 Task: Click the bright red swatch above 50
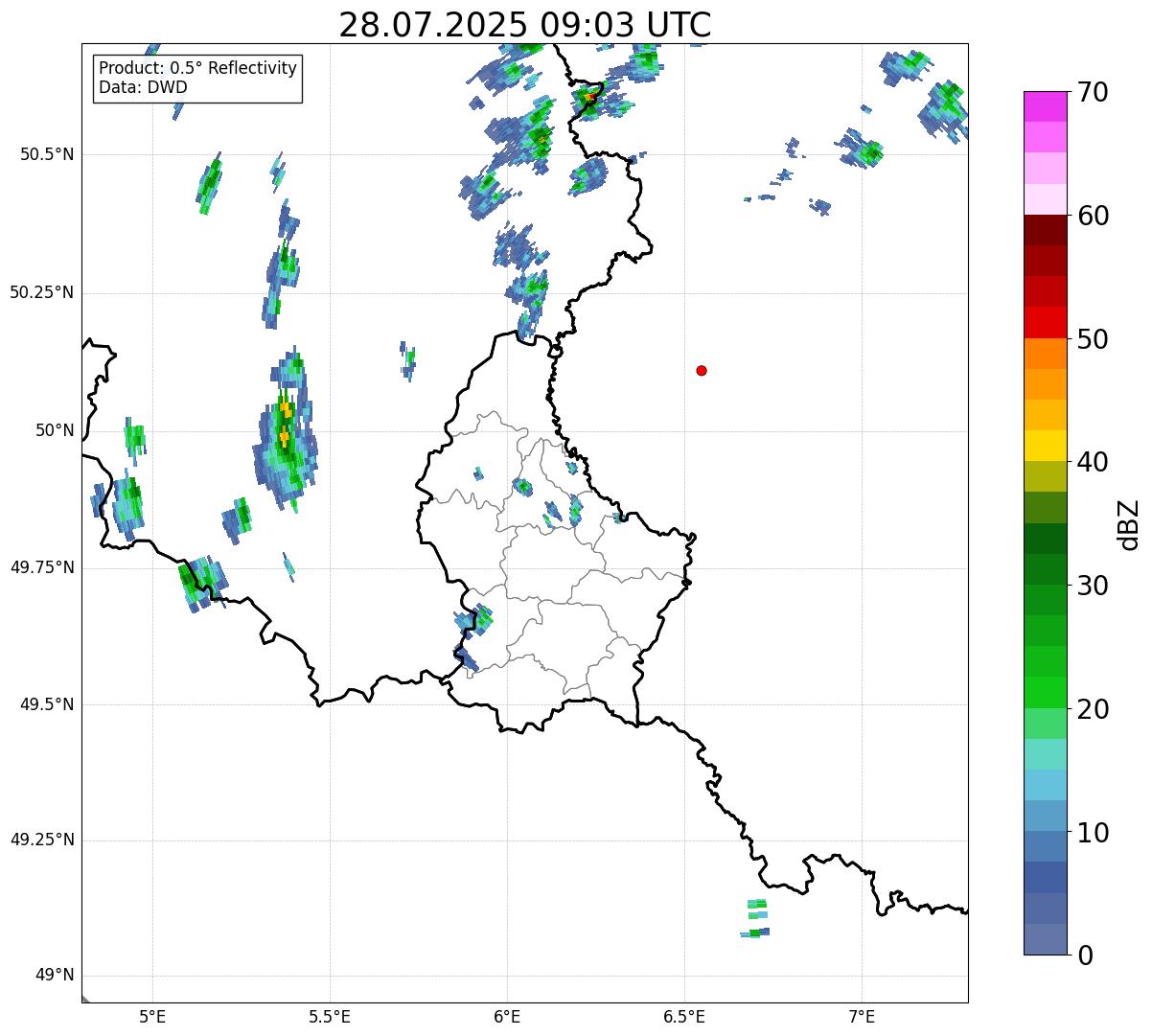click(x=1046, y=322)
